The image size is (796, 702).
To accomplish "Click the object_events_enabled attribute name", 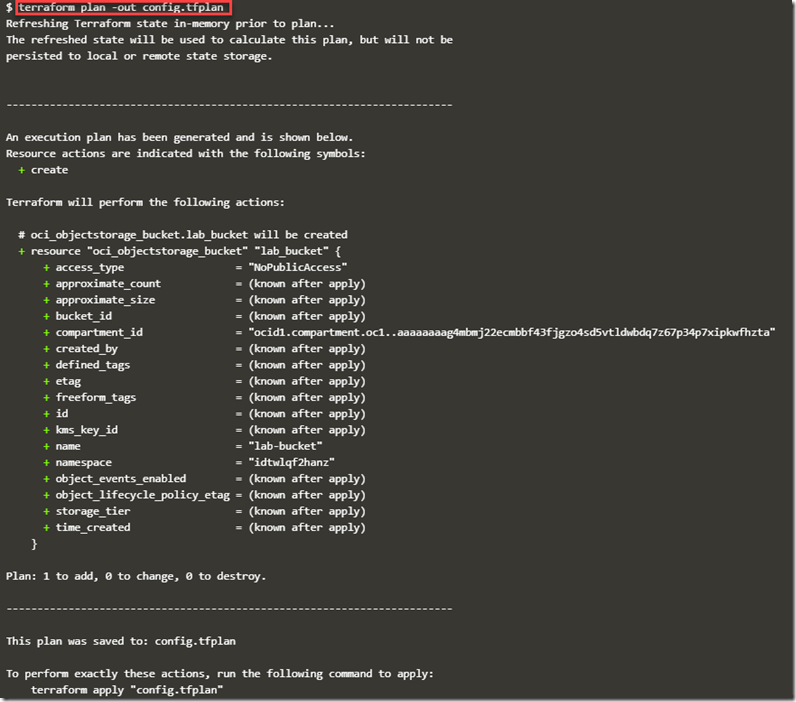I will pos(121,479).
